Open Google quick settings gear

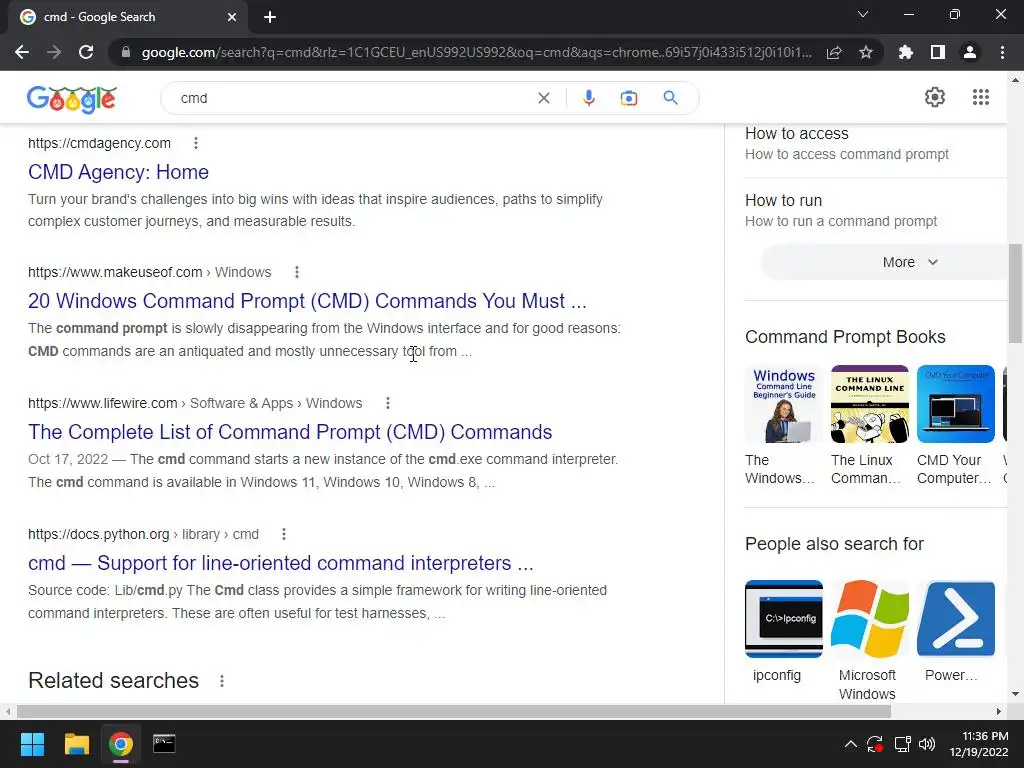coord(935,97)
